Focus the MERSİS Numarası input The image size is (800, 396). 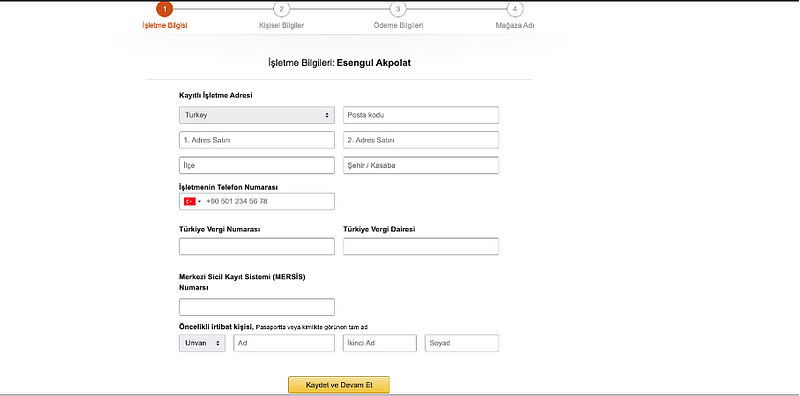pos(257,307)
